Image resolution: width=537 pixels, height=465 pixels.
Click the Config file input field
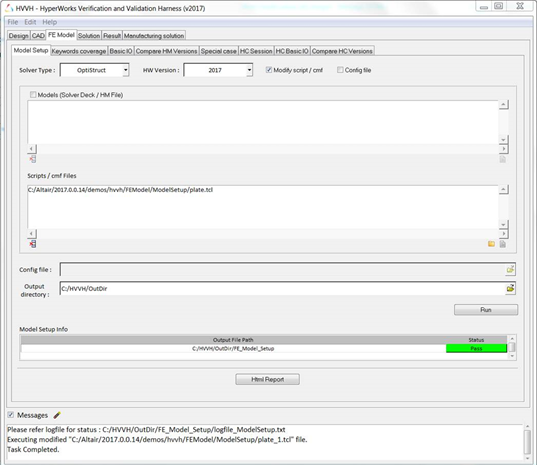pos(283,269)
